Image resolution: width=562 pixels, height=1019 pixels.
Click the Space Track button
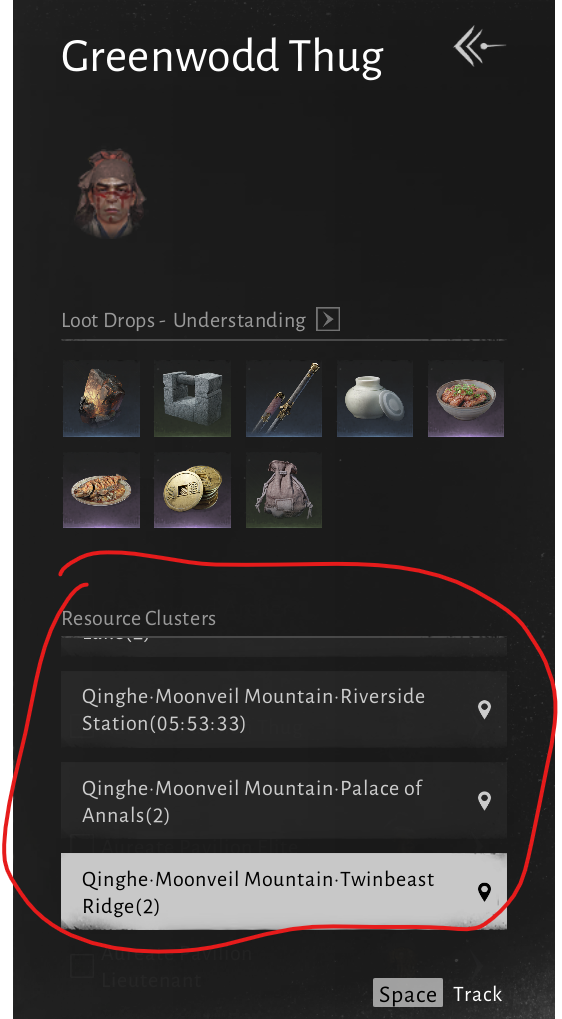coord(438,994)
